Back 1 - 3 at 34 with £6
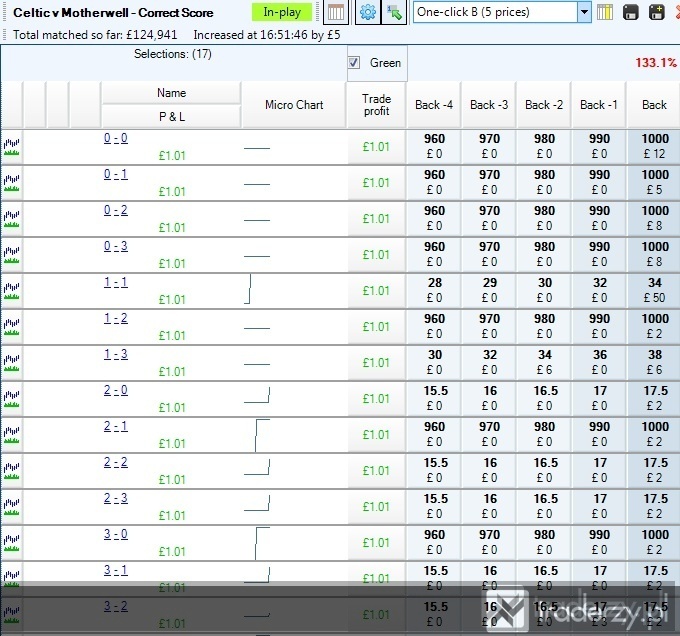The width and height of the screenshot is (680, 636). click(x=544, y=362)
